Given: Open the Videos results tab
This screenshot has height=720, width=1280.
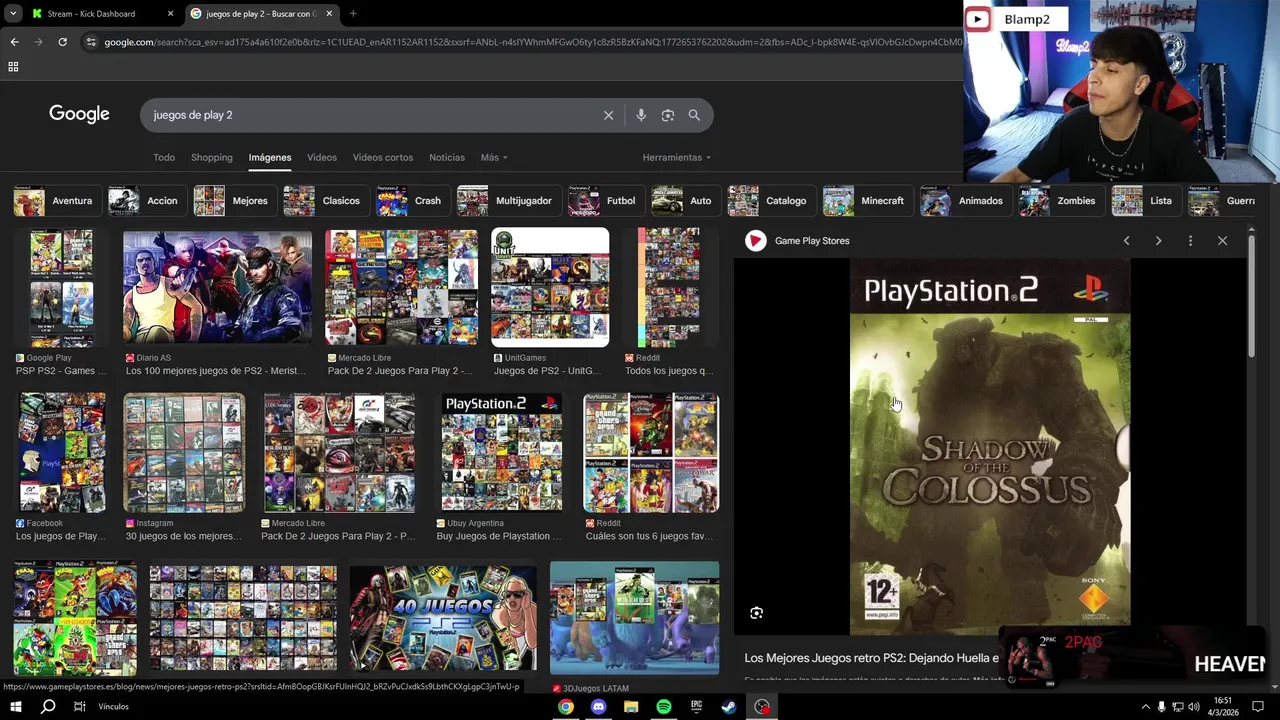Looking at the screenshot, I should pyautogui.click(x=322, y=157).
